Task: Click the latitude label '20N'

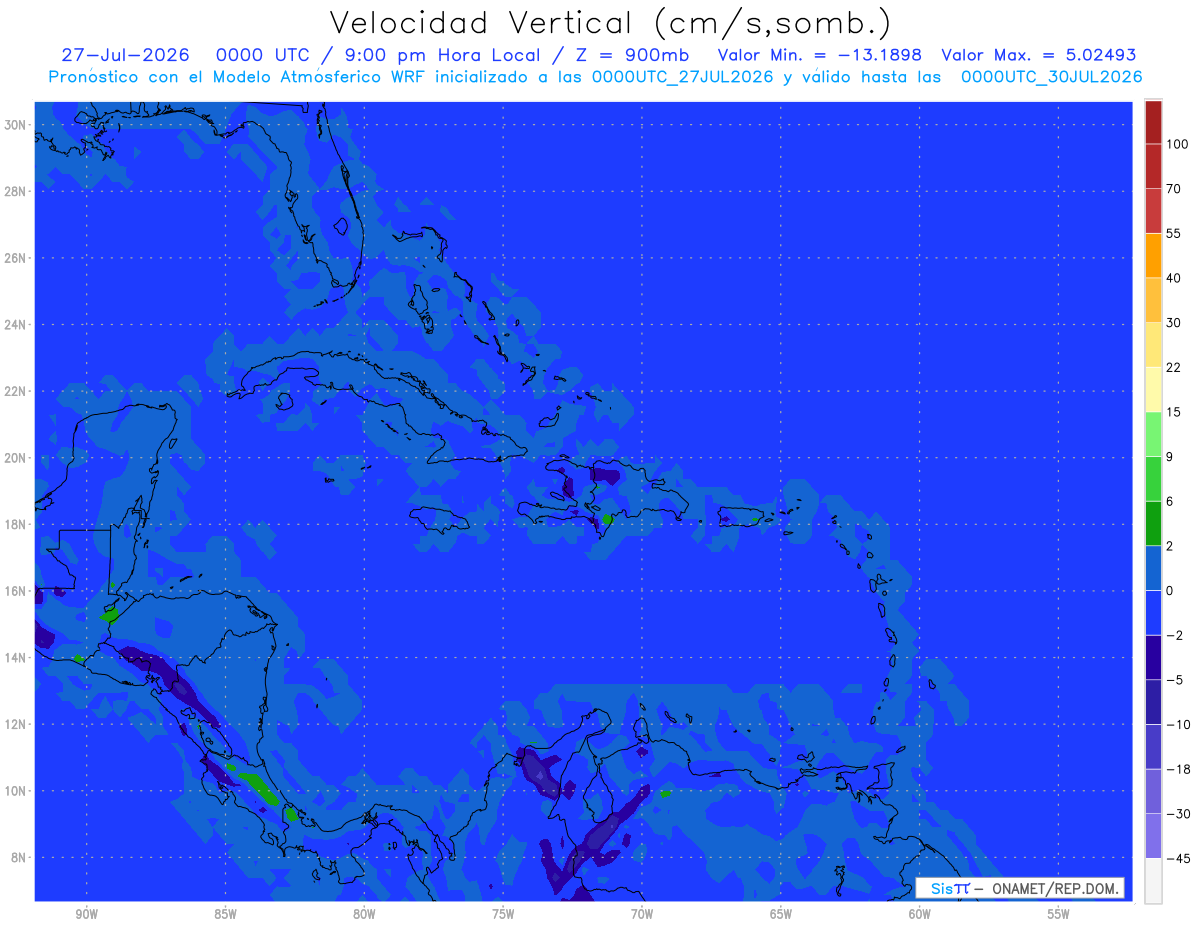Action: coord(17,458)
